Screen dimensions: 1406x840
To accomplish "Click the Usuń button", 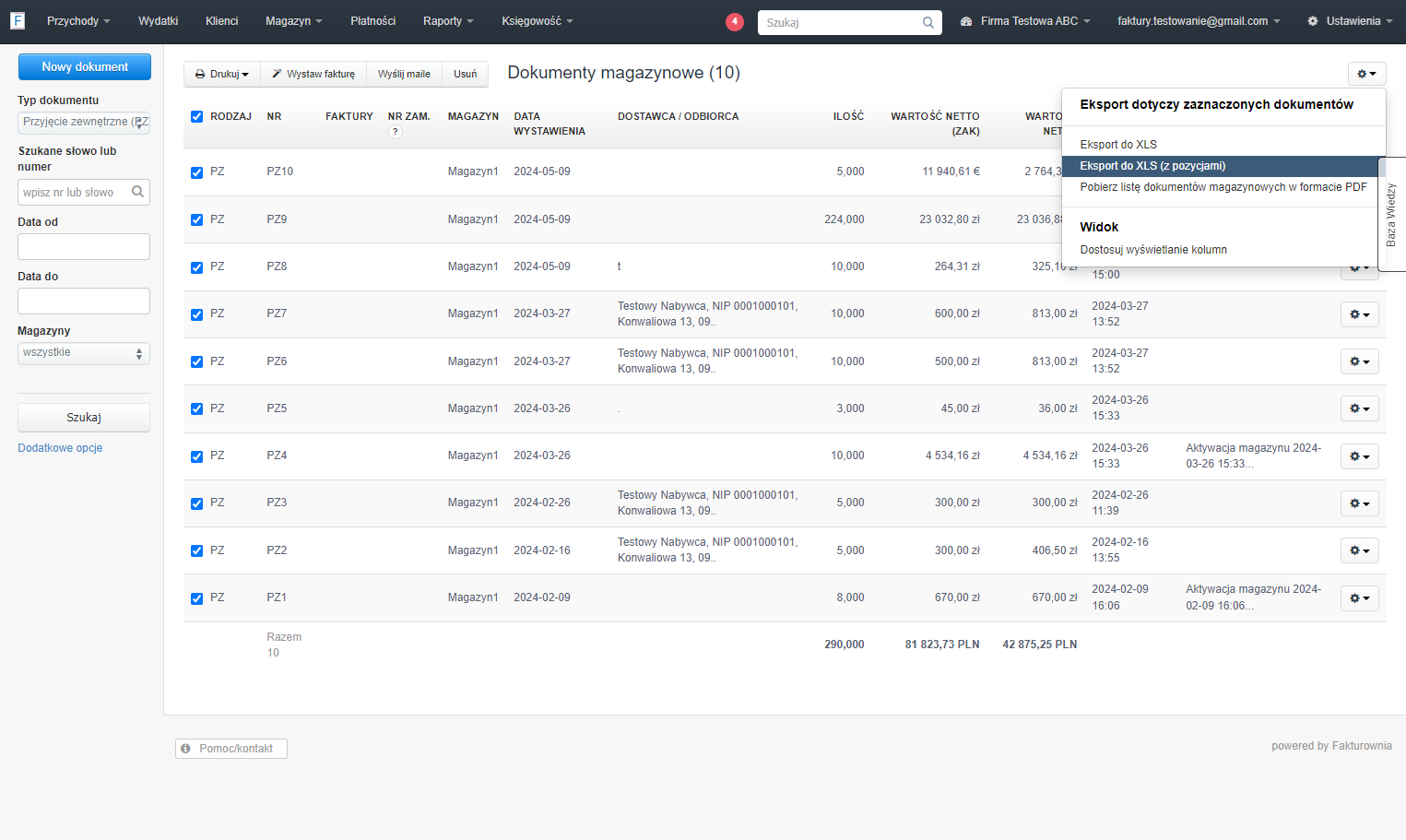I will (466, 74).
